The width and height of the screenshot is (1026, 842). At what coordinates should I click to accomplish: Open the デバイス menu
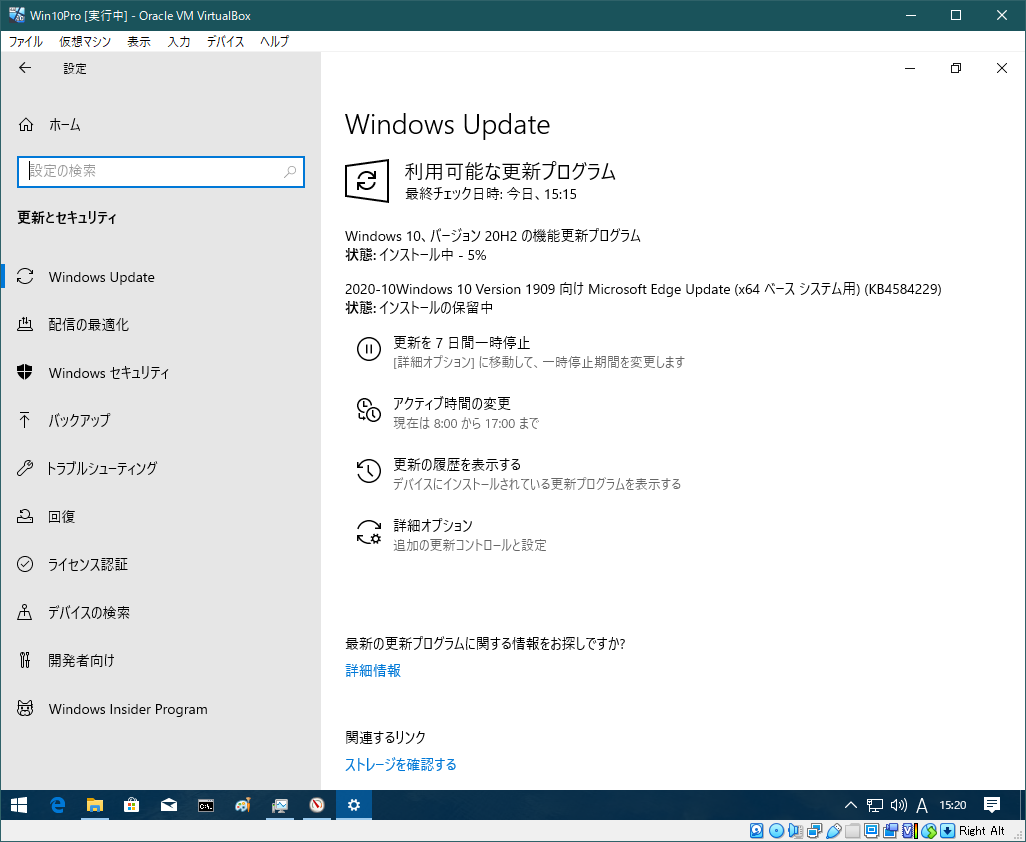click(x=225, y=41)
